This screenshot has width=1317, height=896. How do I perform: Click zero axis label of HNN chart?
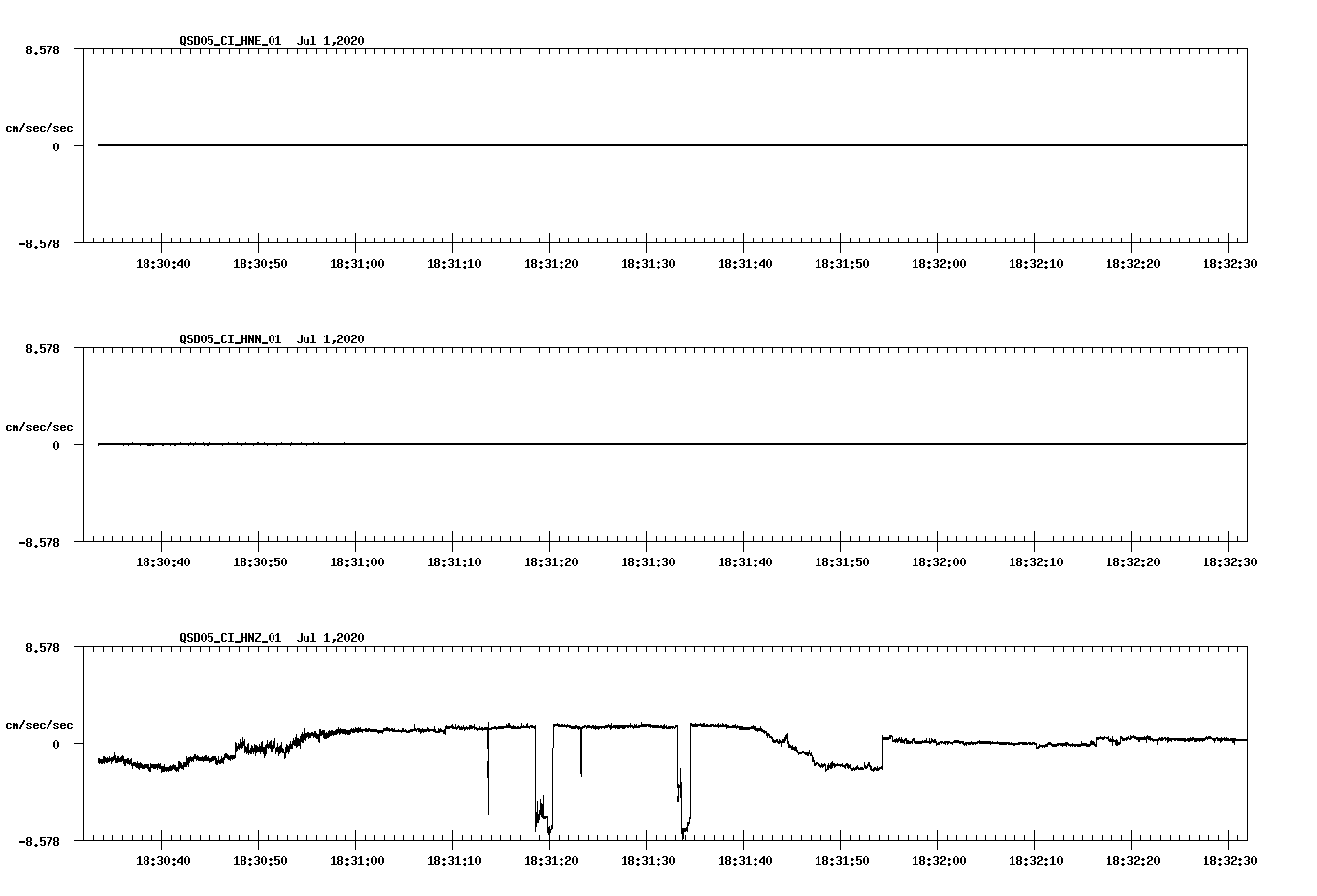coord(56,445)
